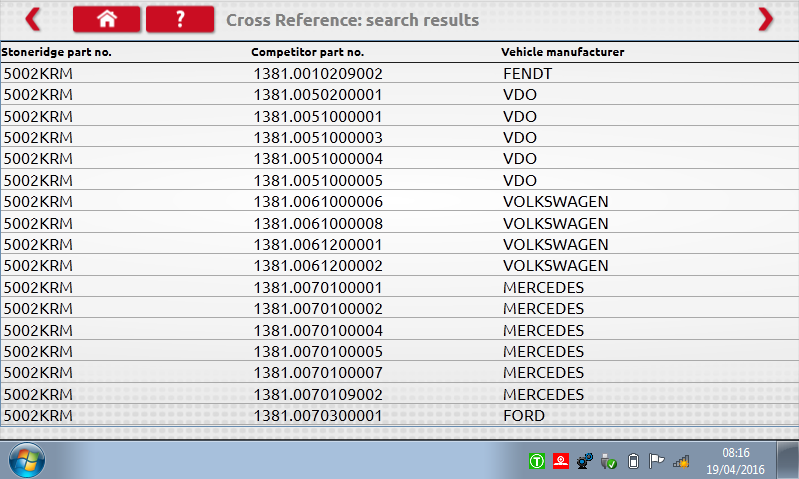
Task: Click the red tray application icon
Action: (561, 462)
